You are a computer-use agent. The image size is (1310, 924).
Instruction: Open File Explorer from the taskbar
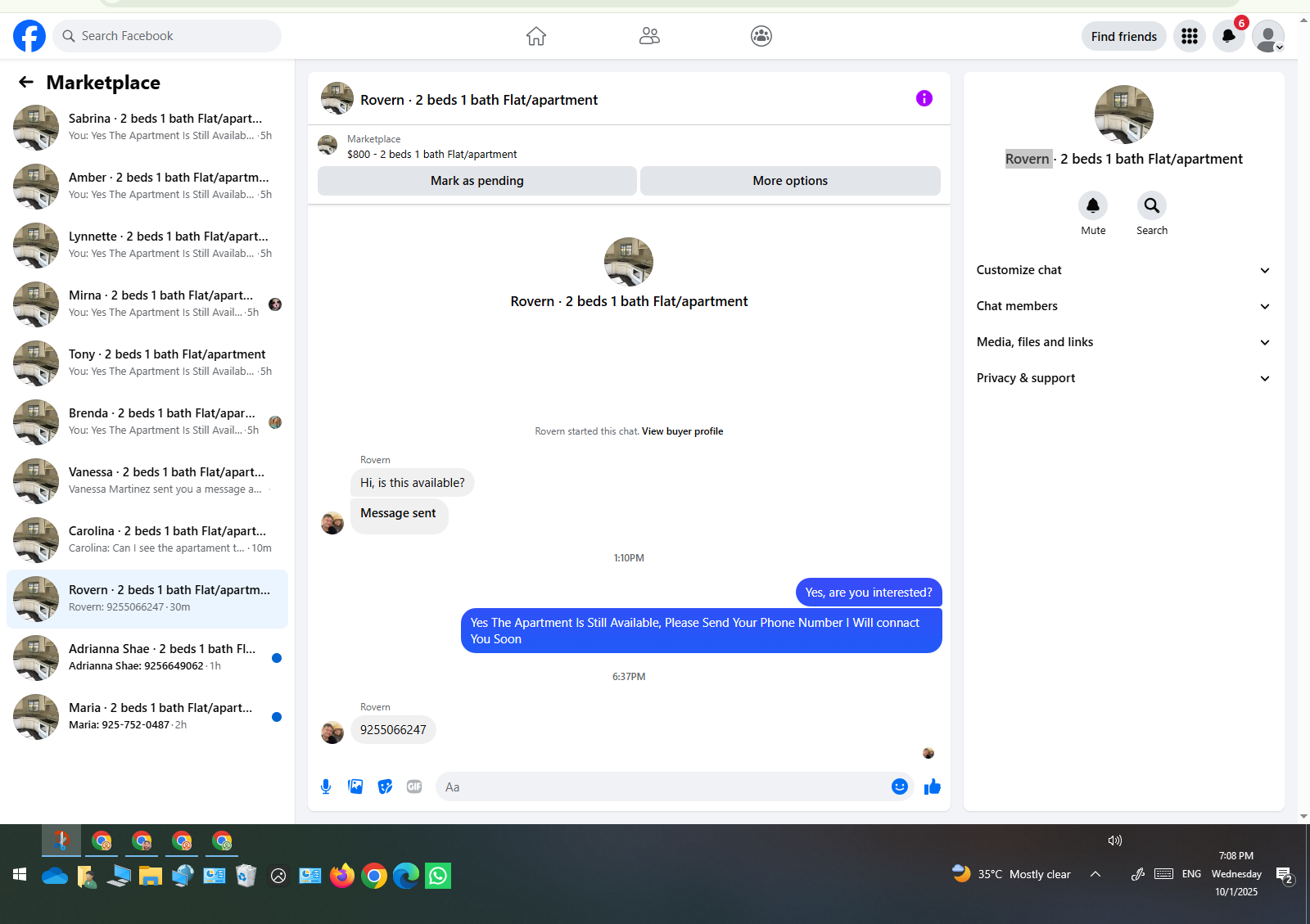click(151, 876)
